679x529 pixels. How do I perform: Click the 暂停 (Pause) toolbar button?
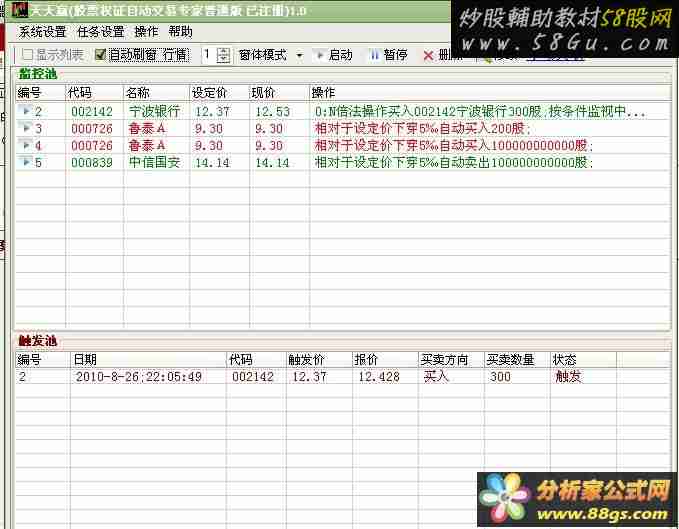click(387, 55)
